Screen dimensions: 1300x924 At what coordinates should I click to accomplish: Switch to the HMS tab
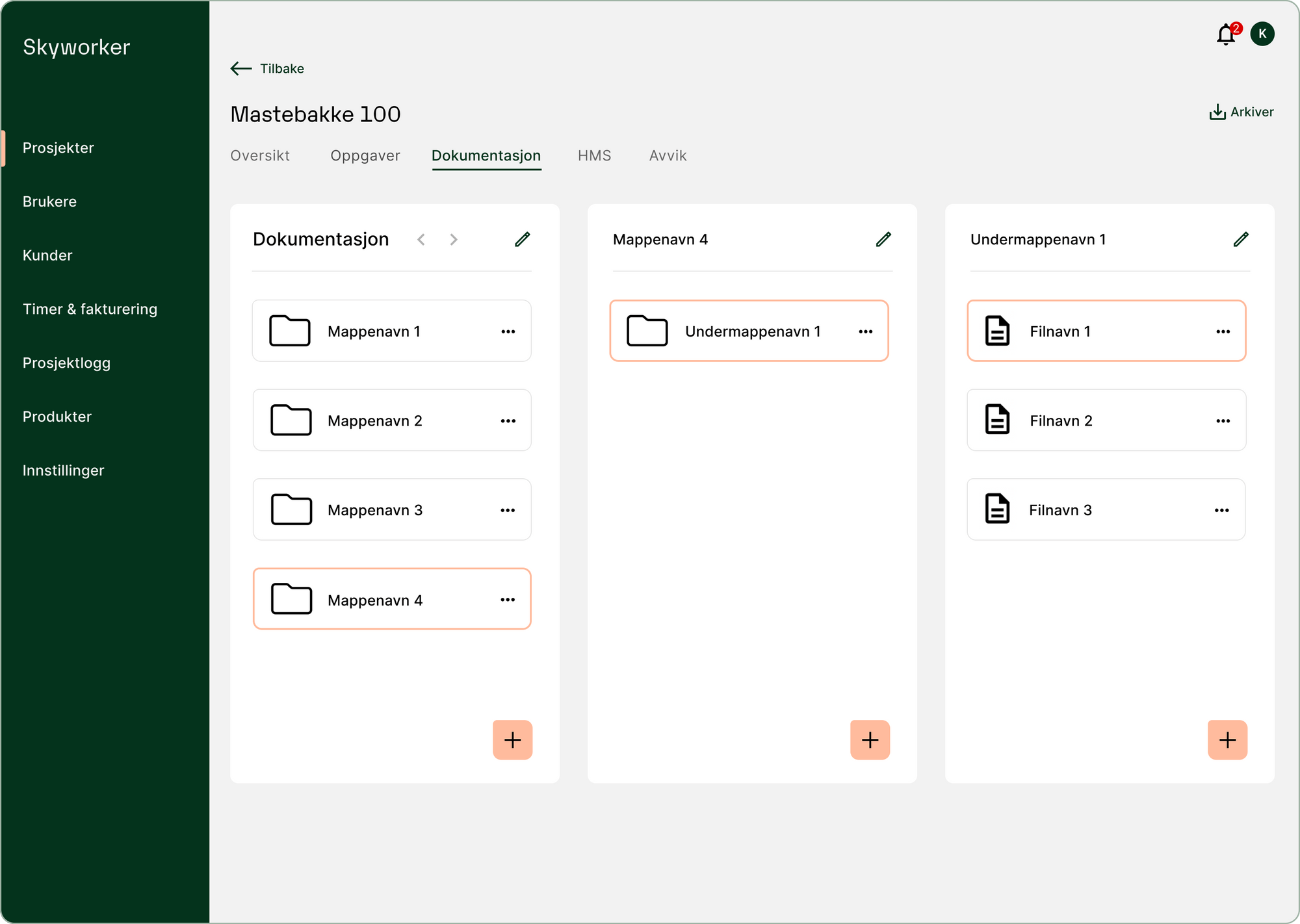click(x=594, y=156)
